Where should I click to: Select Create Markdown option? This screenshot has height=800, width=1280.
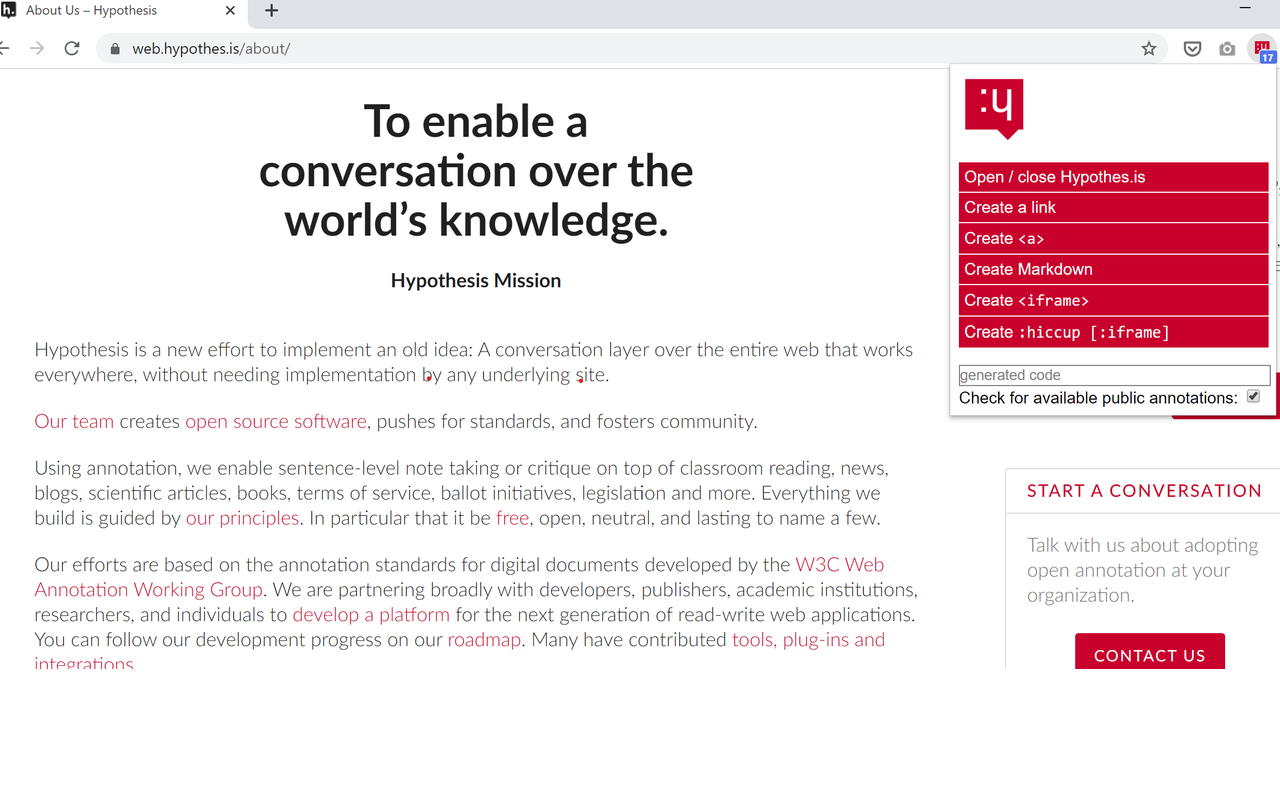tap(1113, 269)
